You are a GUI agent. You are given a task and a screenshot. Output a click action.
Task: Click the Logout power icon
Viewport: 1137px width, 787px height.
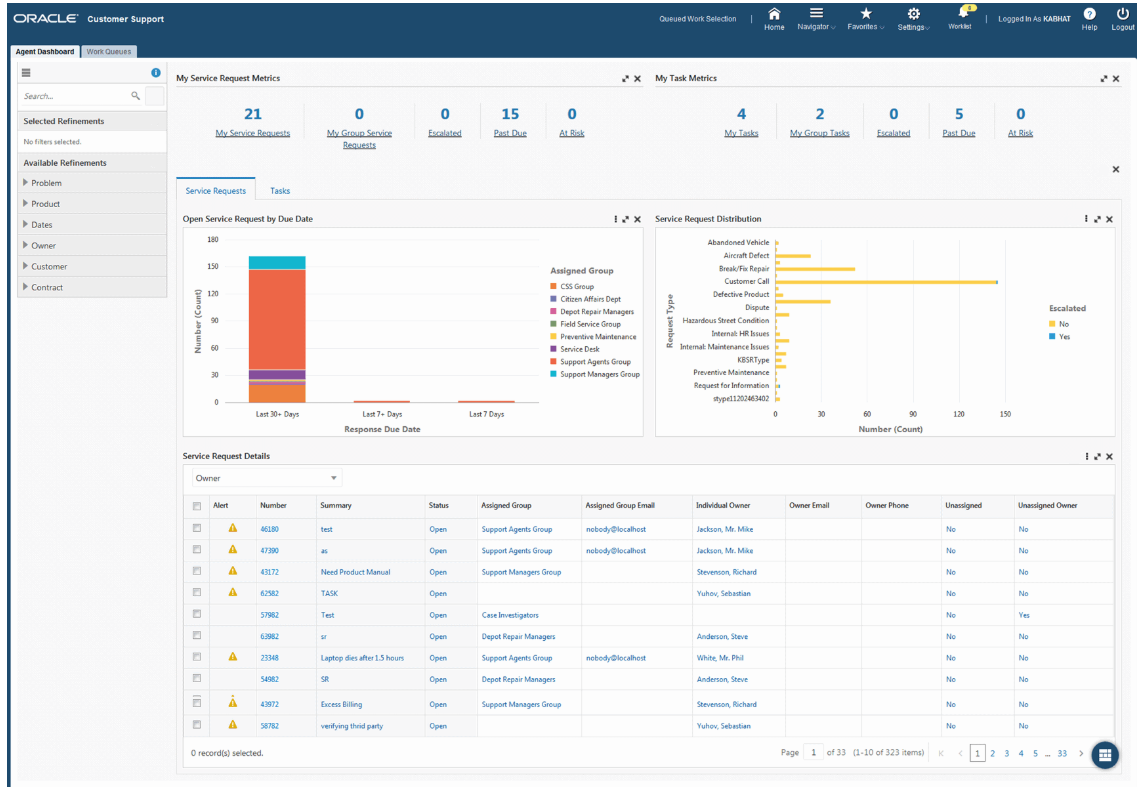pyautogui.click(x=1122, y=16)
